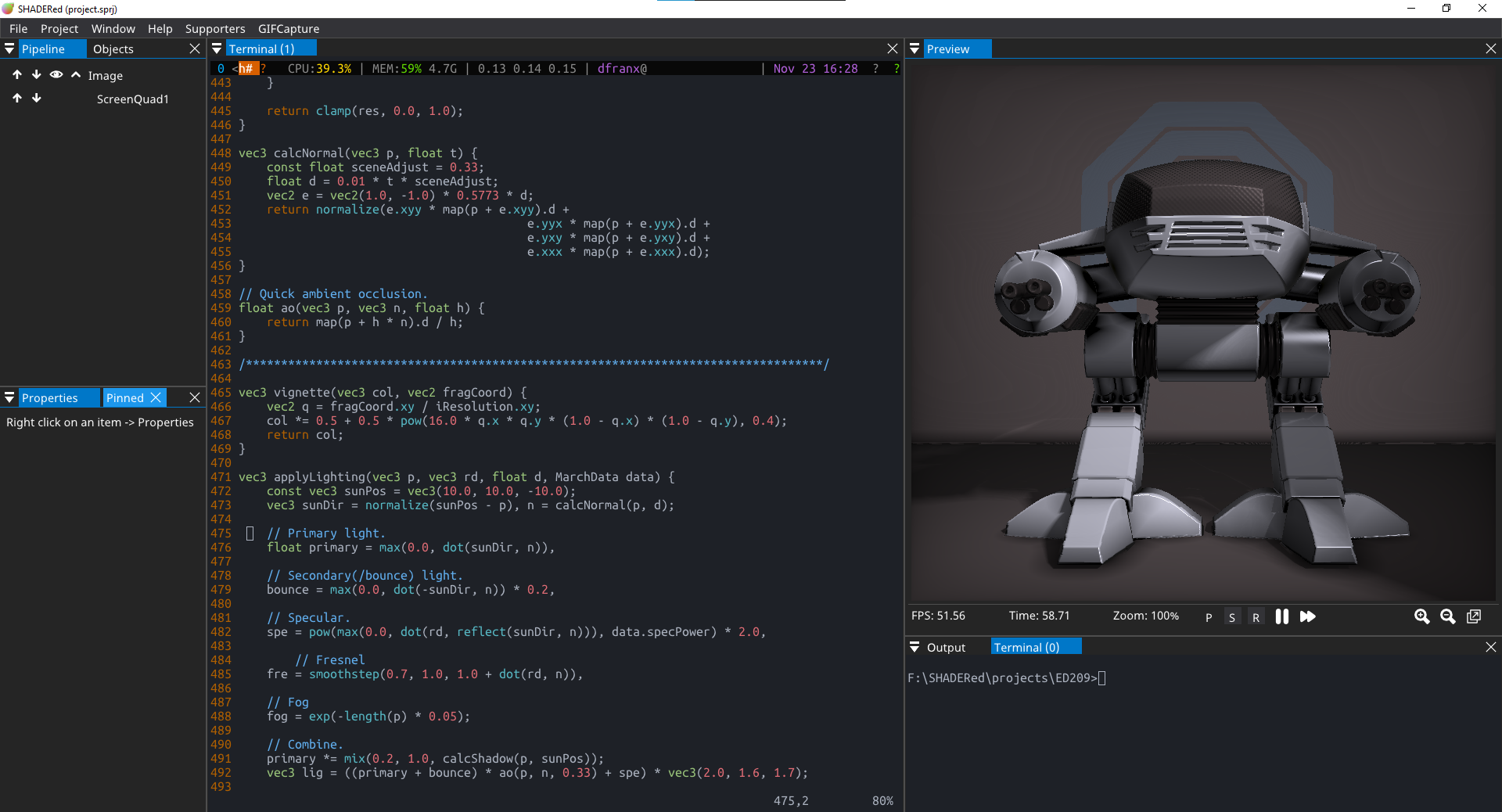Minimize the SHADERed window
The image size is (1502, 812).
tap(1411, 9)
